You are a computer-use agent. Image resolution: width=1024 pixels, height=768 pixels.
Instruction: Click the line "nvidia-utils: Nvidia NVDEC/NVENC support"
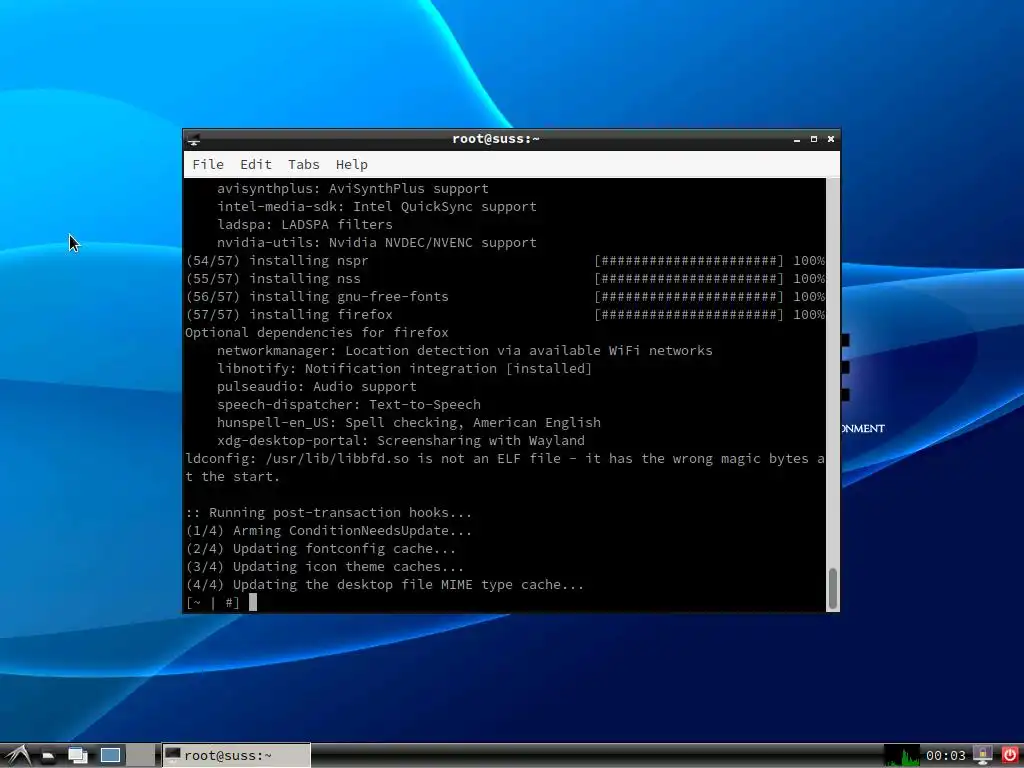(x=377, y=243)
